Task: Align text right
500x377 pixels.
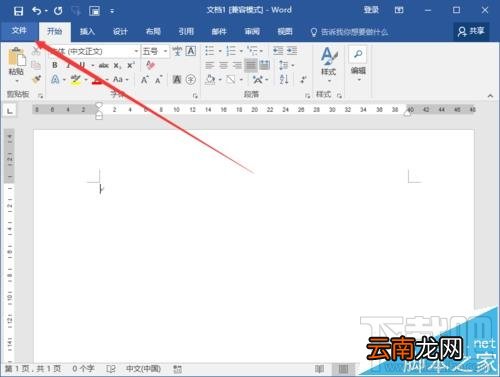Action: [237, 65]
